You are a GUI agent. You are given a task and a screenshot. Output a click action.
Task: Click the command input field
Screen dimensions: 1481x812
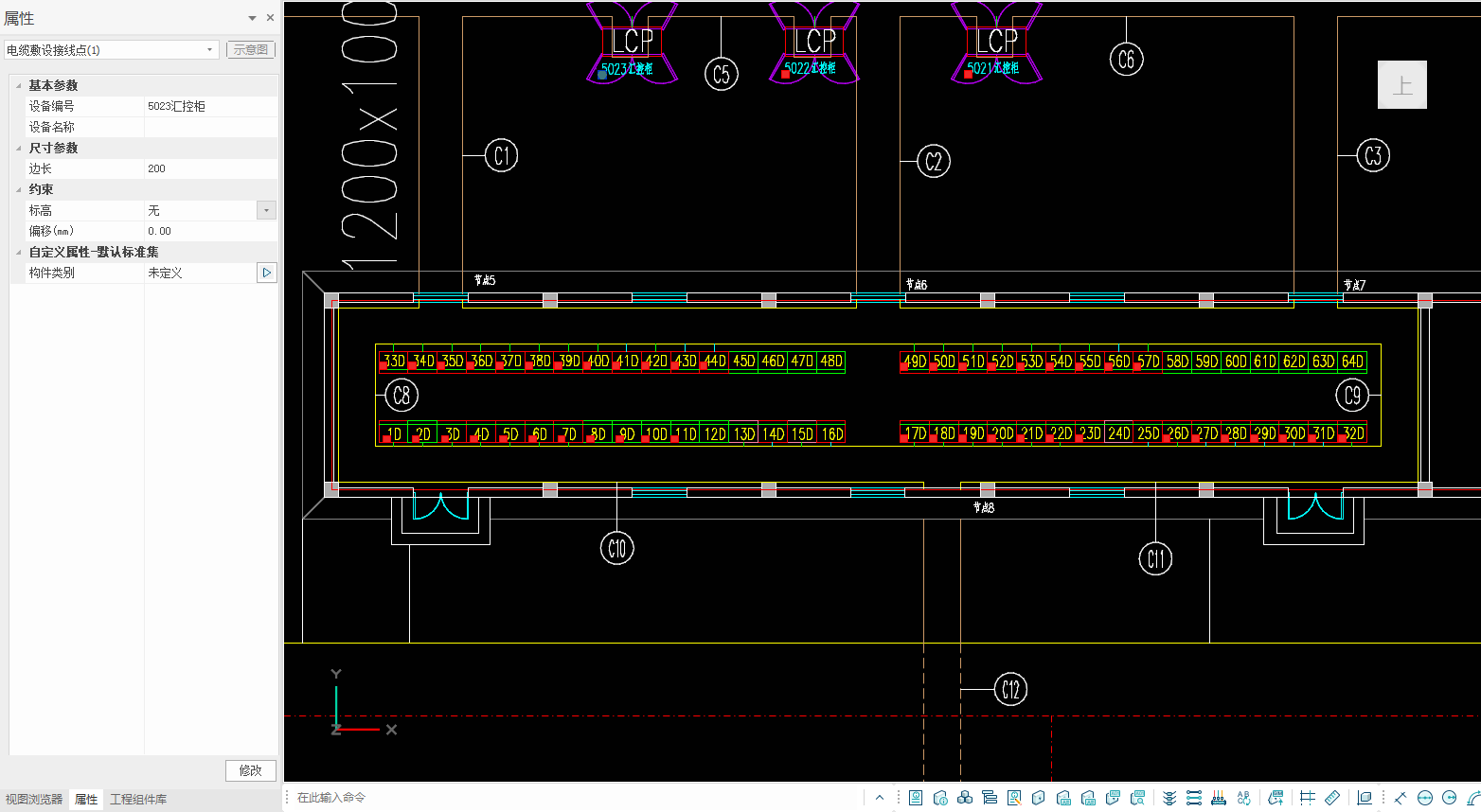click(x=568, y=798)
